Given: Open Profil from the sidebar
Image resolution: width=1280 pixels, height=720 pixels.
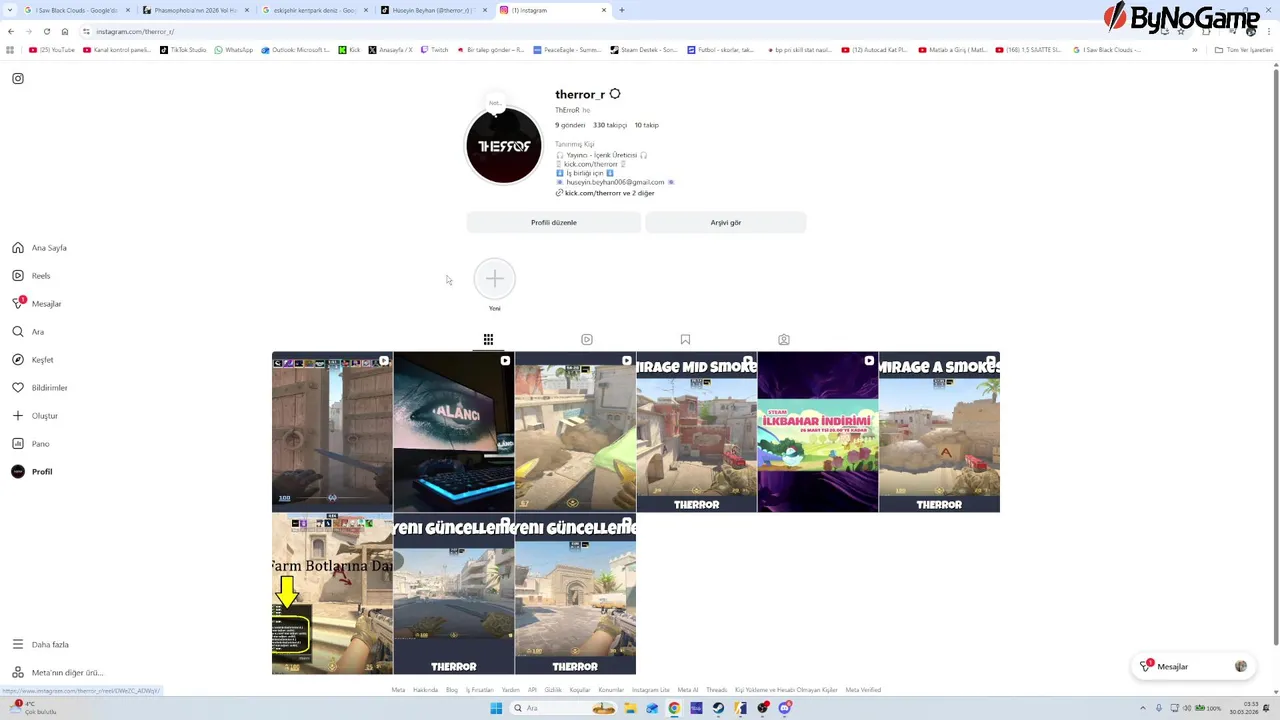Looking at the screenshot, I should (32, 472).
